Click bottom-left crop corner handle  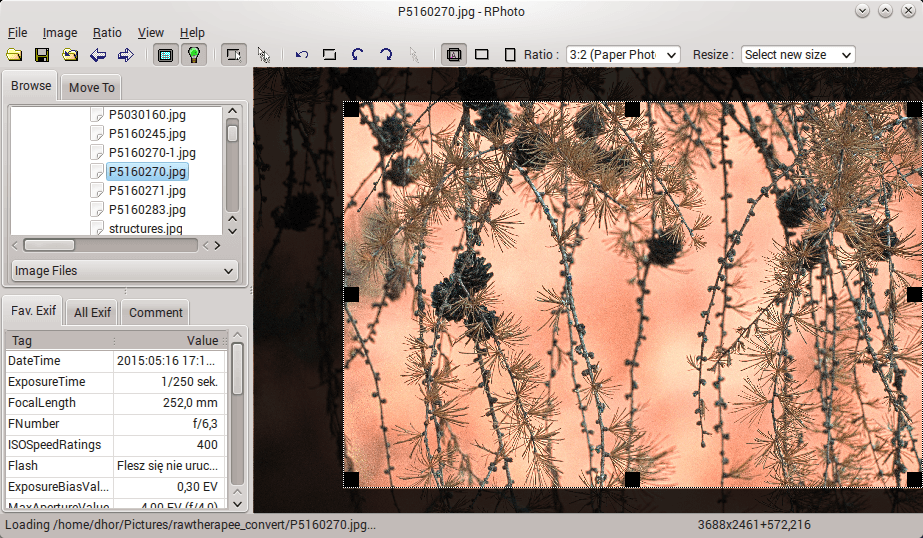pos(351,480)
